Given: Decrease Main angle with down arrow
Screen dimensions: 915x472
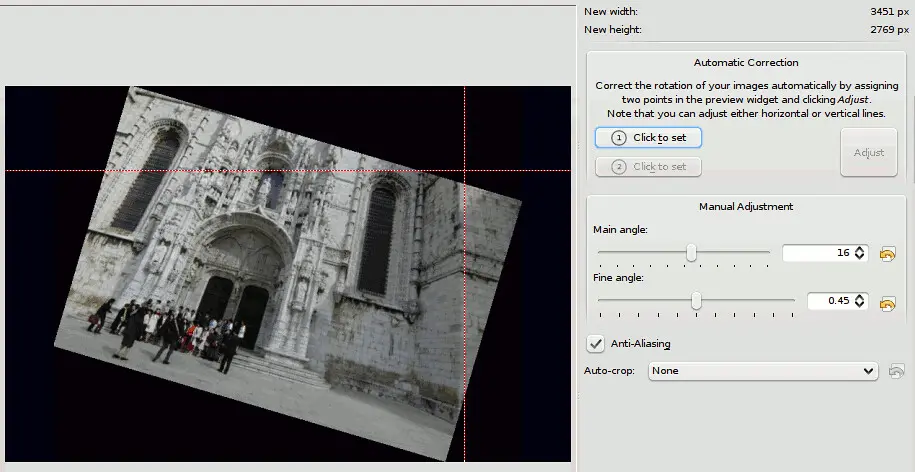Looking at the screenshot, I should (861, 257).
